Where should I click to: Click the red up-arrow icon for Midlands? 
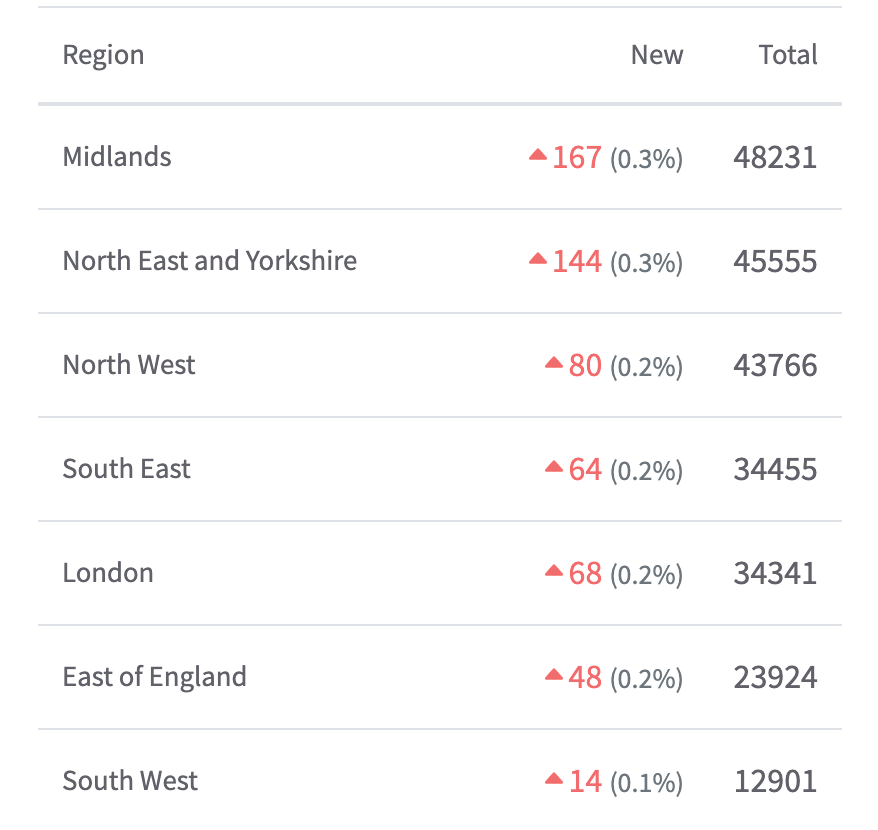538,155
